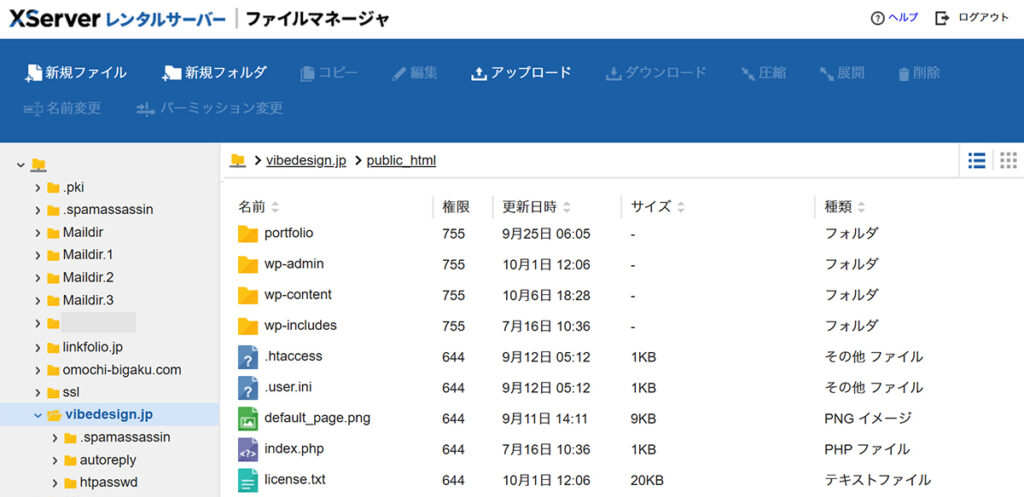Select the default_page.png image file icon
This screenshot has height=497, width=1024.
point(248,419)
